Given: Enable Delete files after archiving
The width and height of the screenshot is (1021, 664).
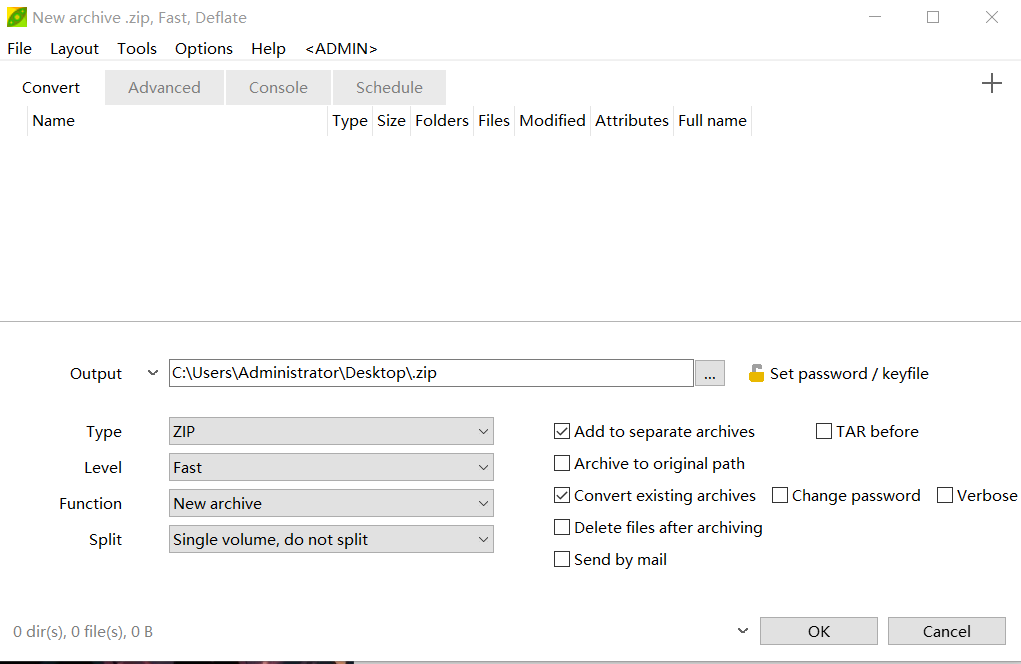Looking at the screenshot, I should [x=562, y=528].
